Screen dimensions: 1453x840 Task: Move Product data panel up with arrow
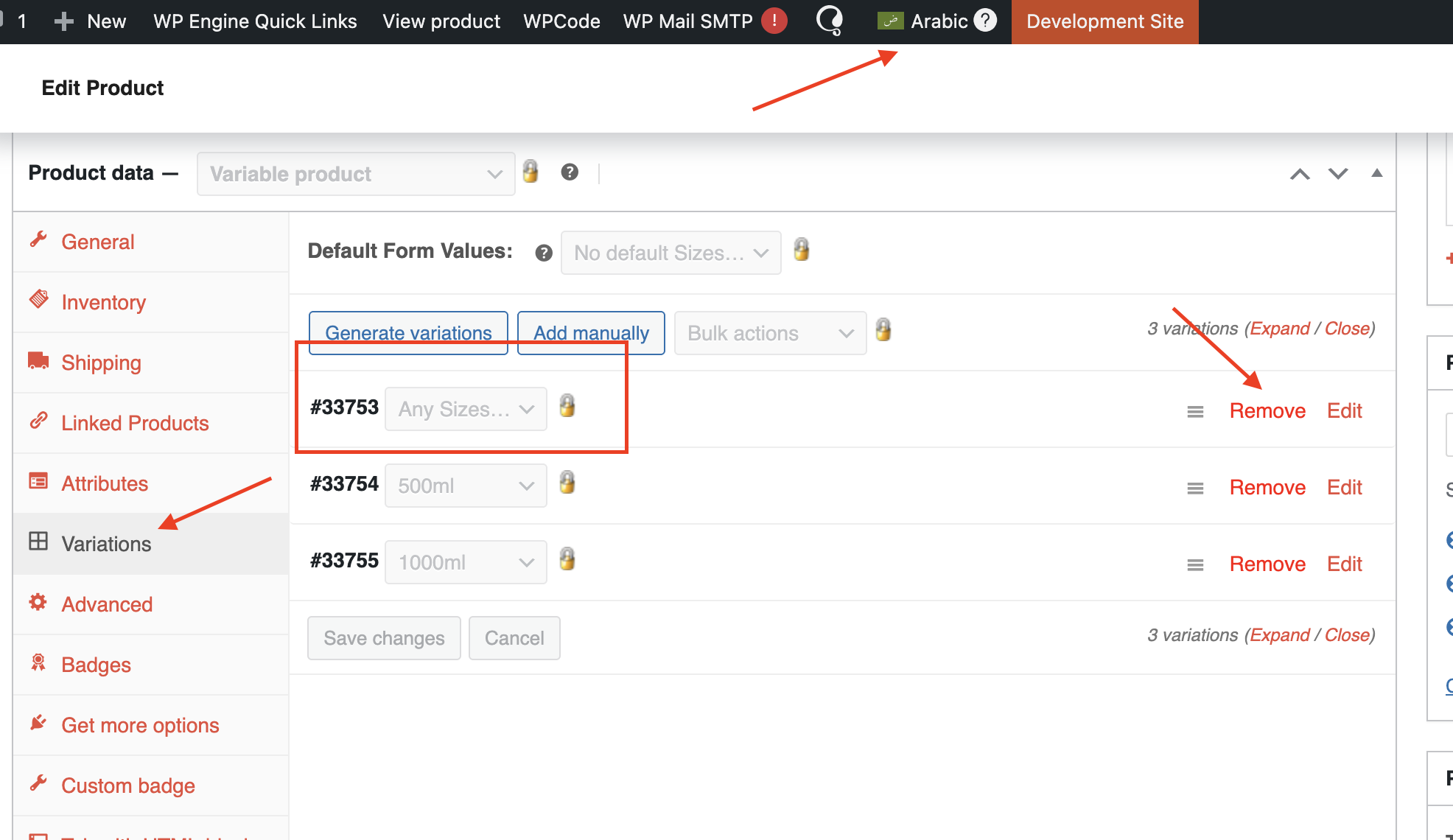(x=1300, y=174)
